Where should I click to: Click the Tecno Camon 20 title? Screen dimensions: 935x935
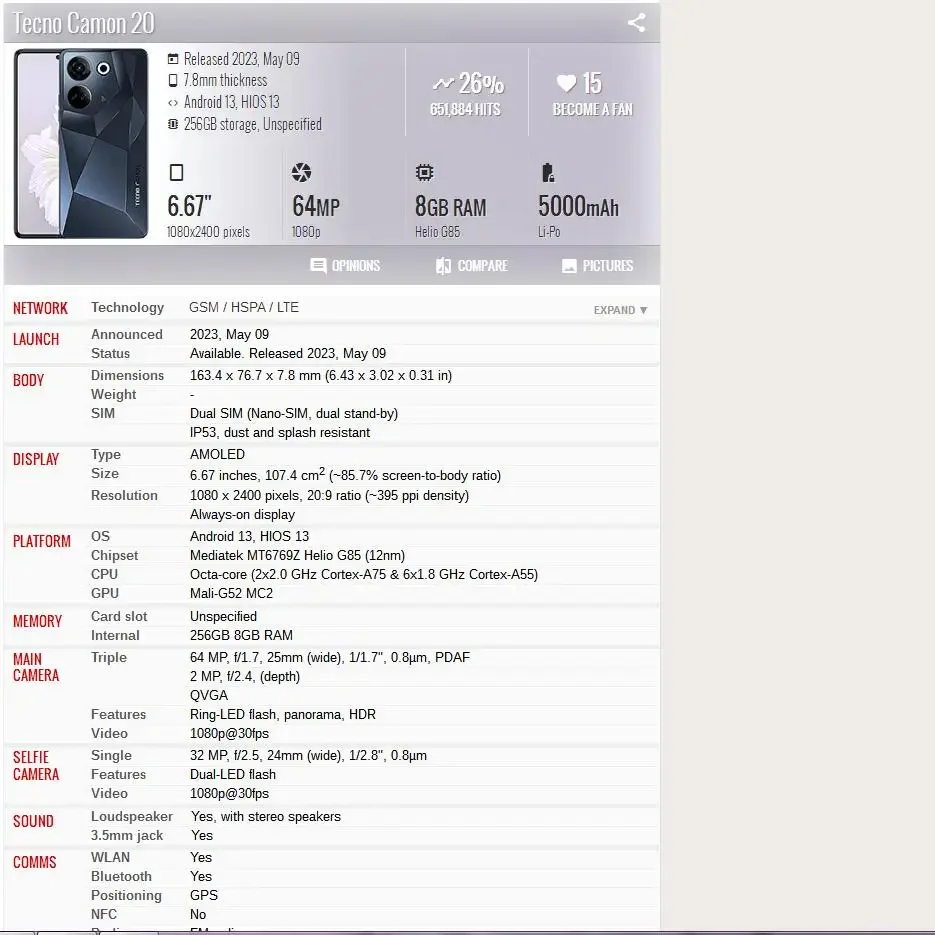click(x=83, y=24)
